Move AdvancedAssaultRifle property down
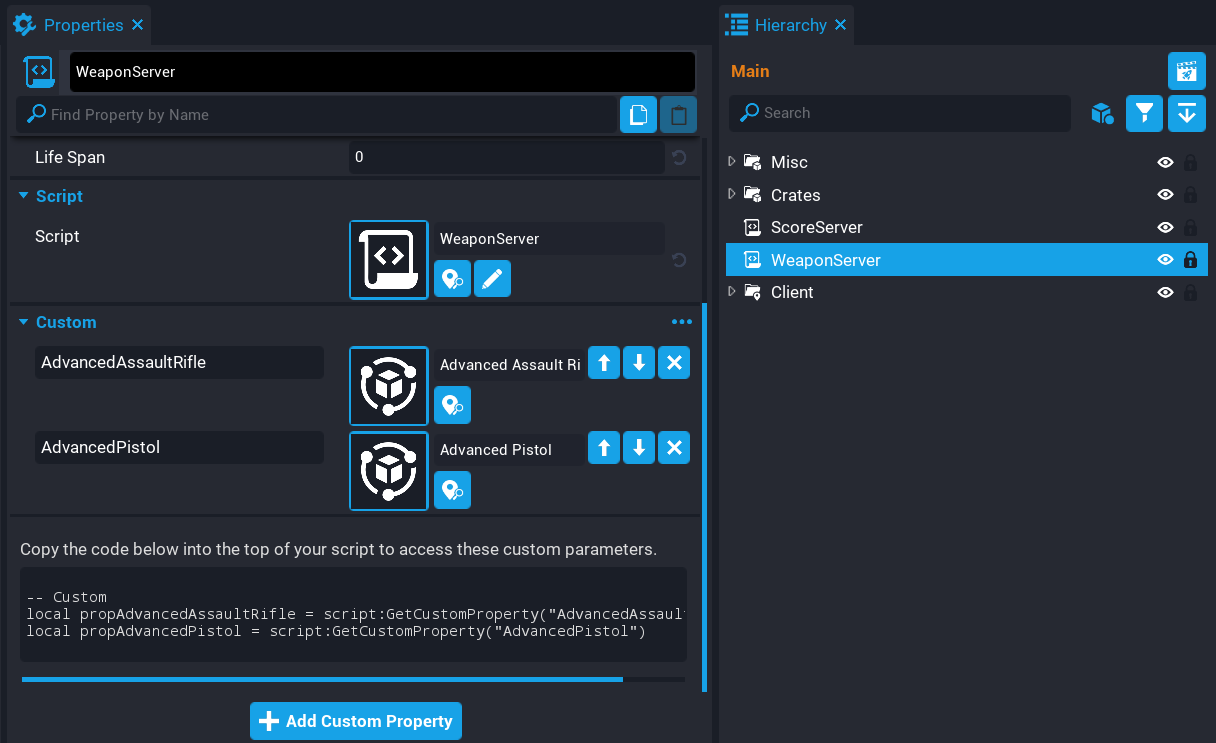Image resolution: width=1216 pixels, height=743 pixels. (x=639, y=363)
